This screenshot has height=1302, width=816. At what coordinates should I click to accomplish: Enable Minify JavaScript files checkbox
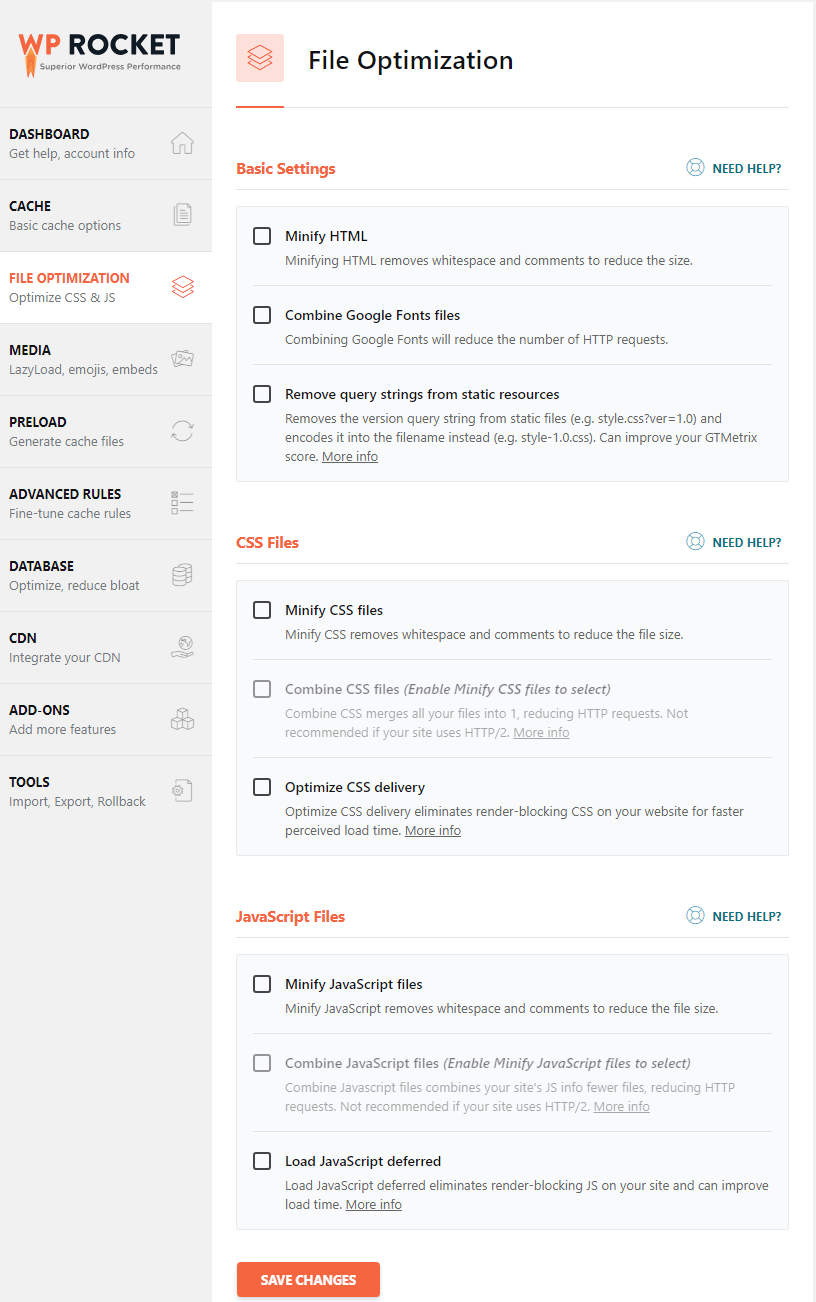(262, 984)
